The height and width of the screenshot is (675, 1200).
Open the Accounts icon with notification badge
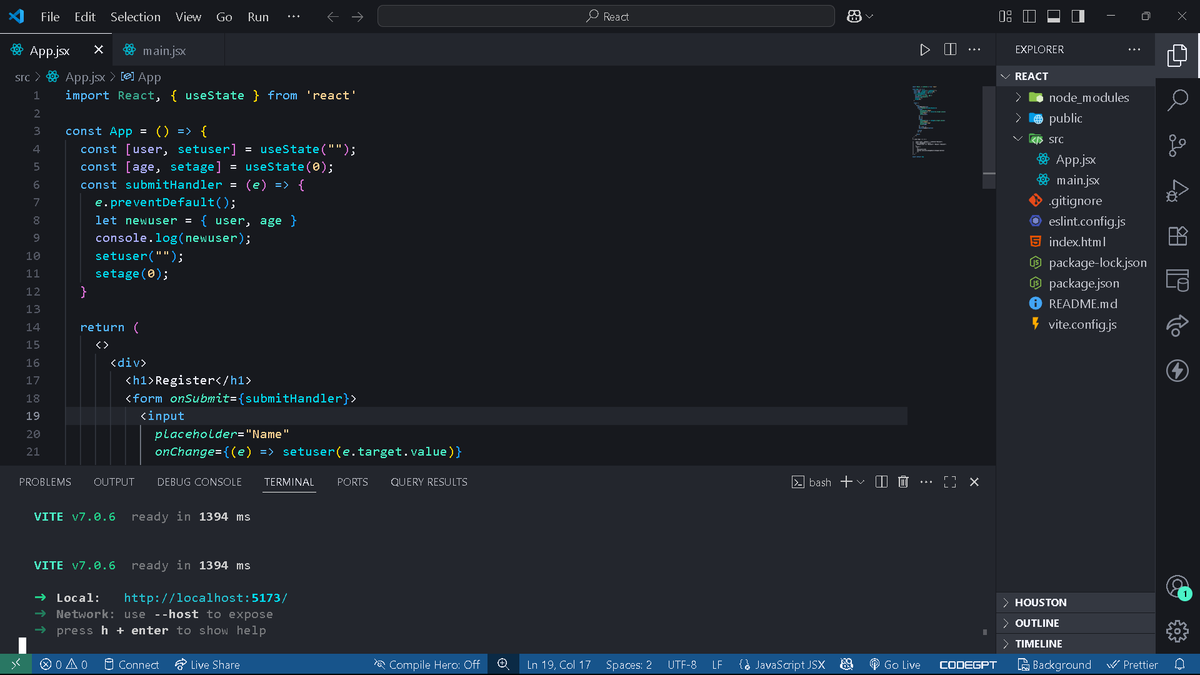pyautogui.click(x=1177, y=586)
